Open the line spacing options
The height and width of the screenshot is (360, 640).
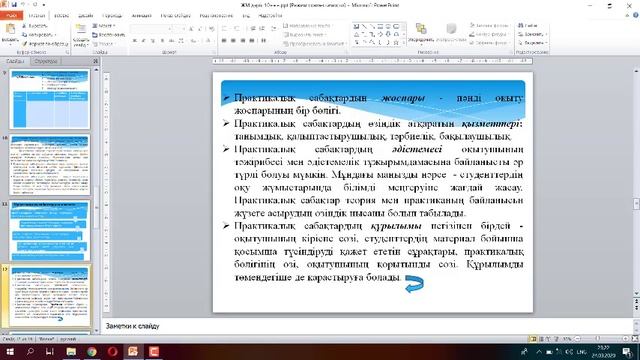tap(274, 29)
